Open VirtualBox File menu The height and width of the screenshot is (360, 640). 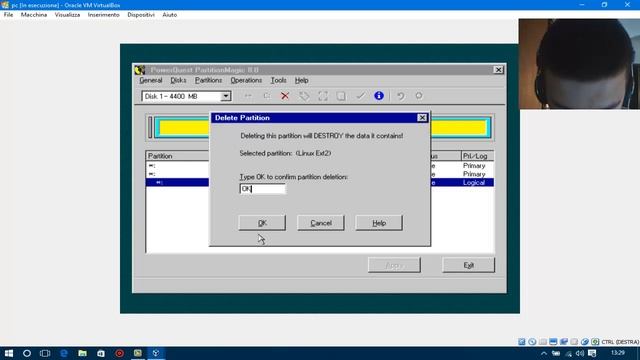pos(8,15)
